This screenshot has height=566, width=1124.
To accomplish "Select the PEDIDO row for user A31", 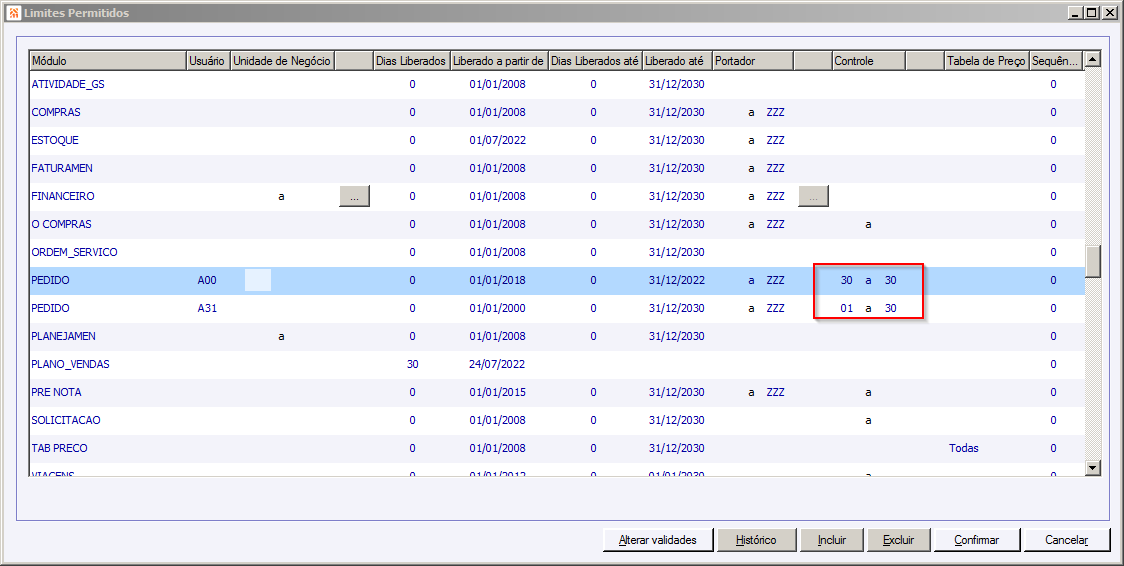I will coord(556,308).
